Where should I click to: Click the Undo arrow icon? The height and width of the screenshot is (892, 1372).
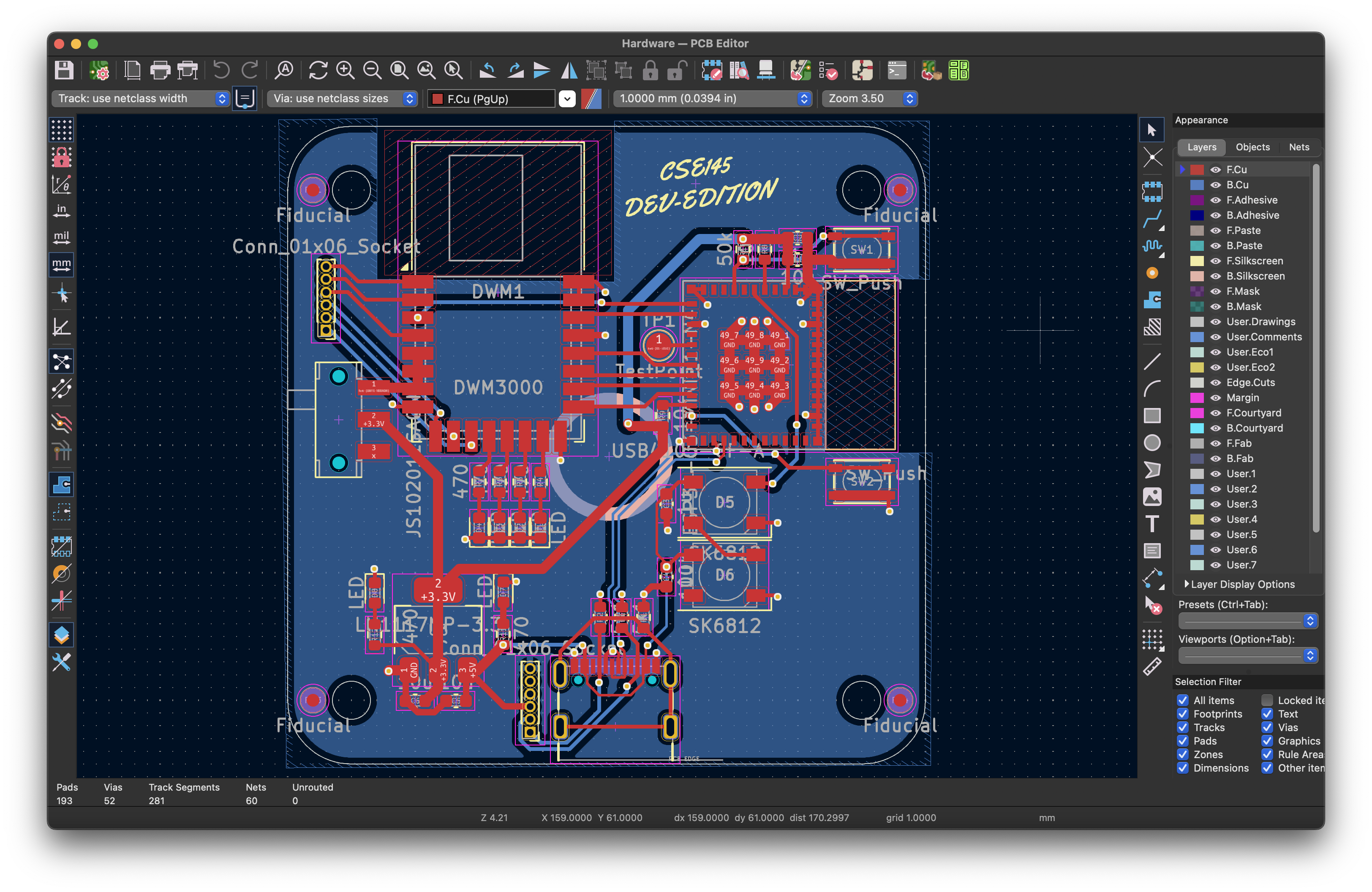pos(221,70)
